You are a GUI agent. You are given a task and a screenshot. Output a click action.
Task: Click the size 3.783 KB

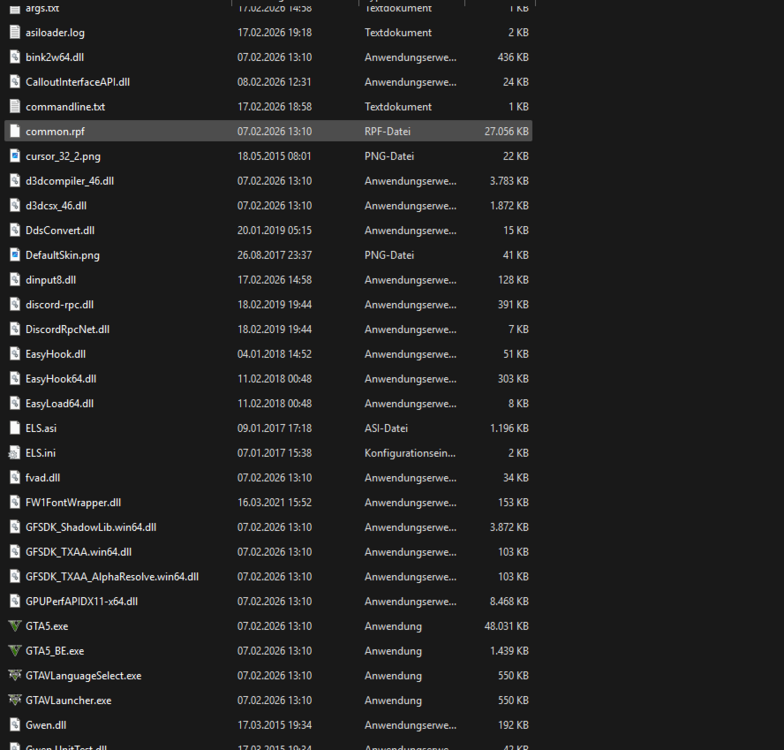509,181
